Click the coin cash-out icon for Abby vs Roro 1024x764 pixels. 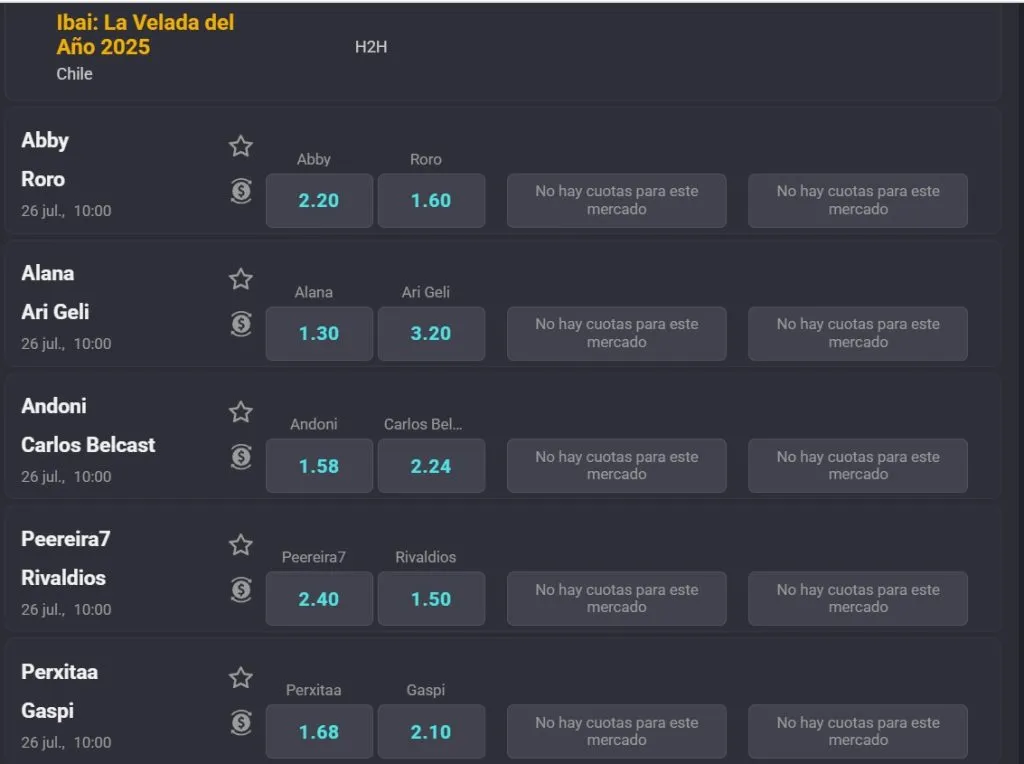[x=241, y=191]
